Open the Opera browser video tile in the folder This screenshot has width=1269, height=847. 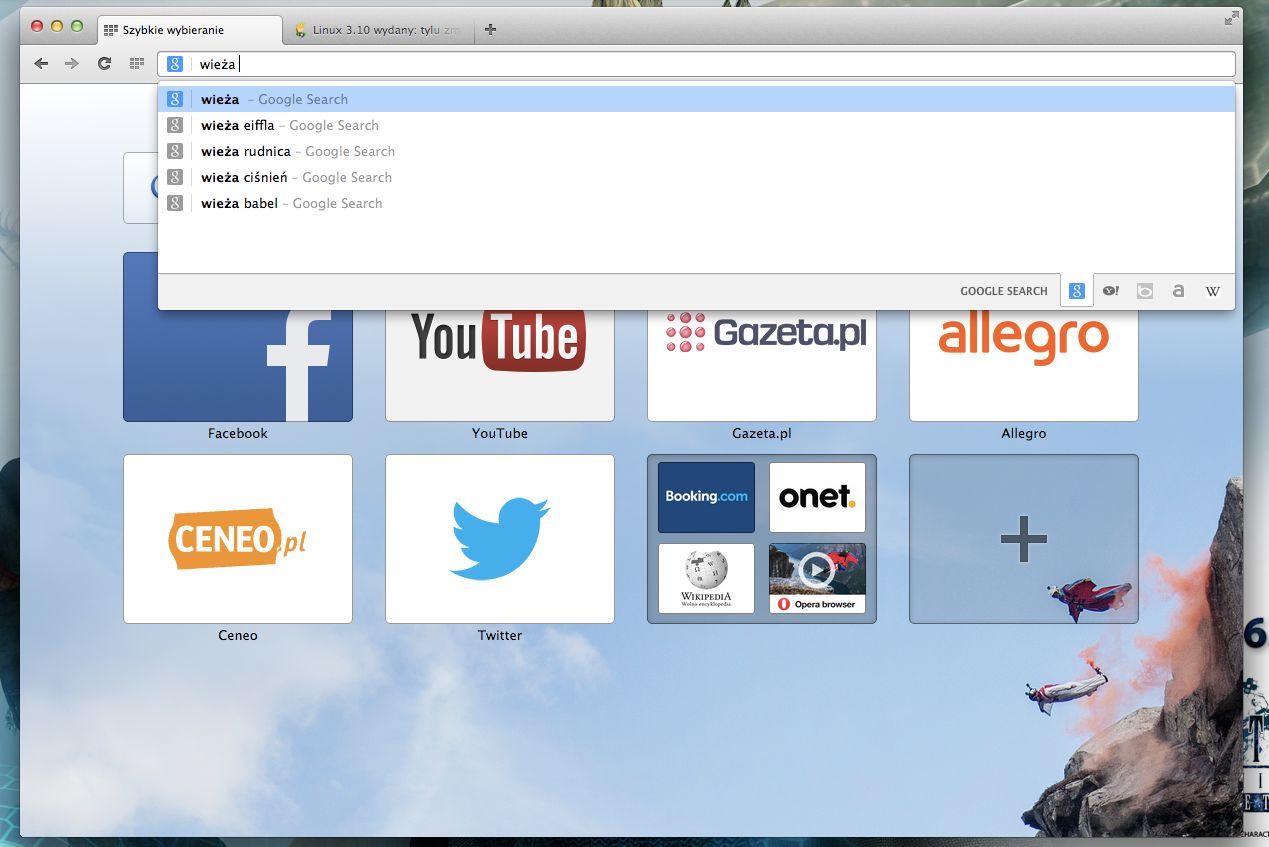817,578
